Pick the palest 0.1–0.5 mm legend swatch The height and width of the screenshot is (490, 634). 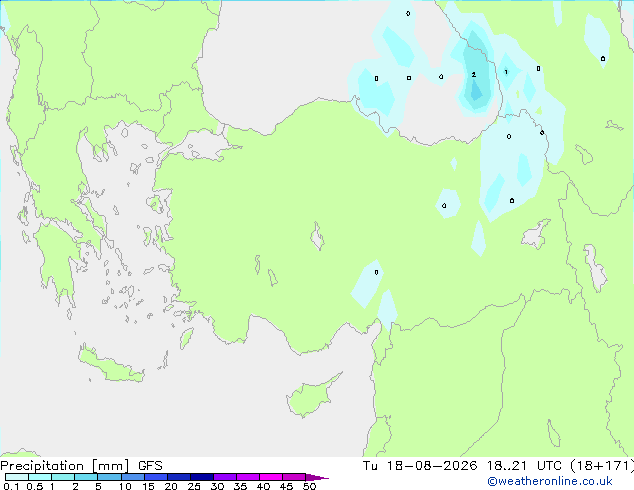(x=17, y=477)
